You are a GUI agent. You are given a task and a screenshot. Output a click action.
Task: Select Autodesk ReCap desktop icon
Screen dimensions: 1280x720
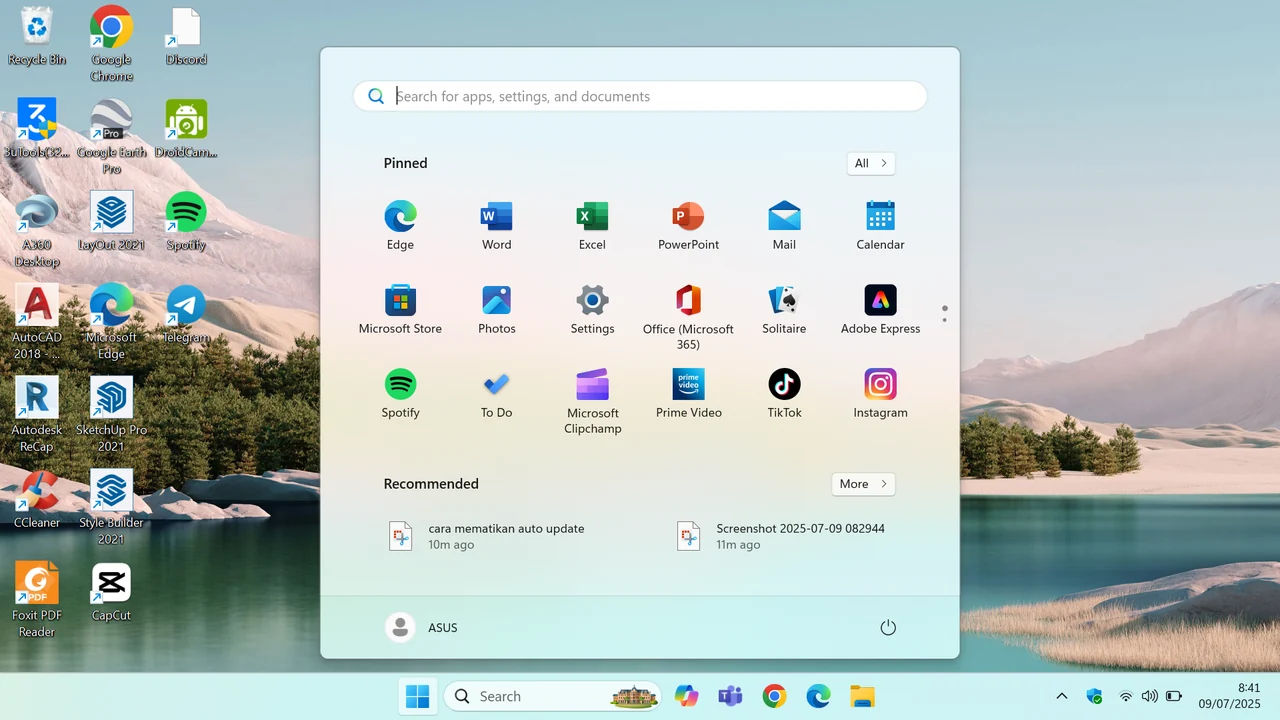37,414
